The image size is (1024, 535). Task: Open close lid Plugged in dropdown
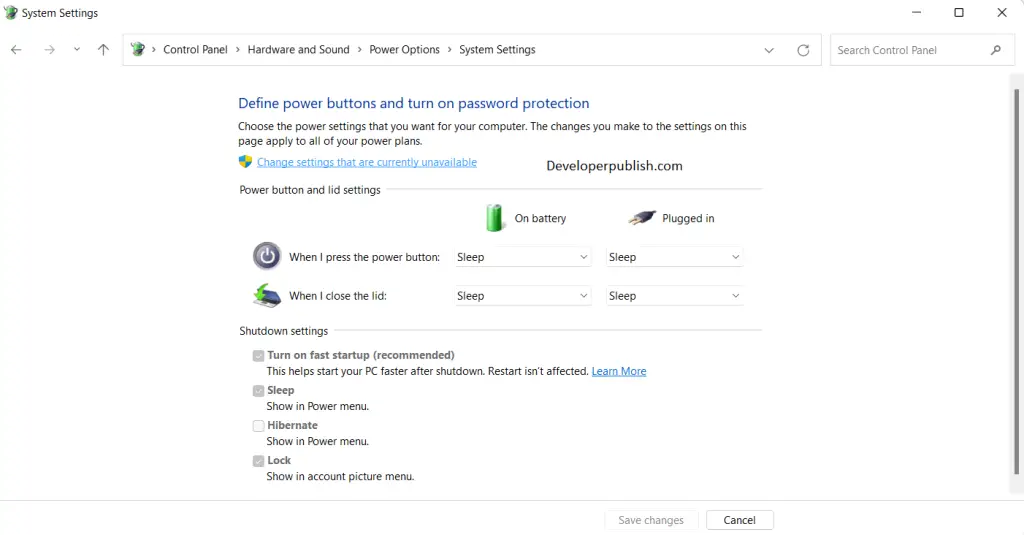(x=674, y=296)
